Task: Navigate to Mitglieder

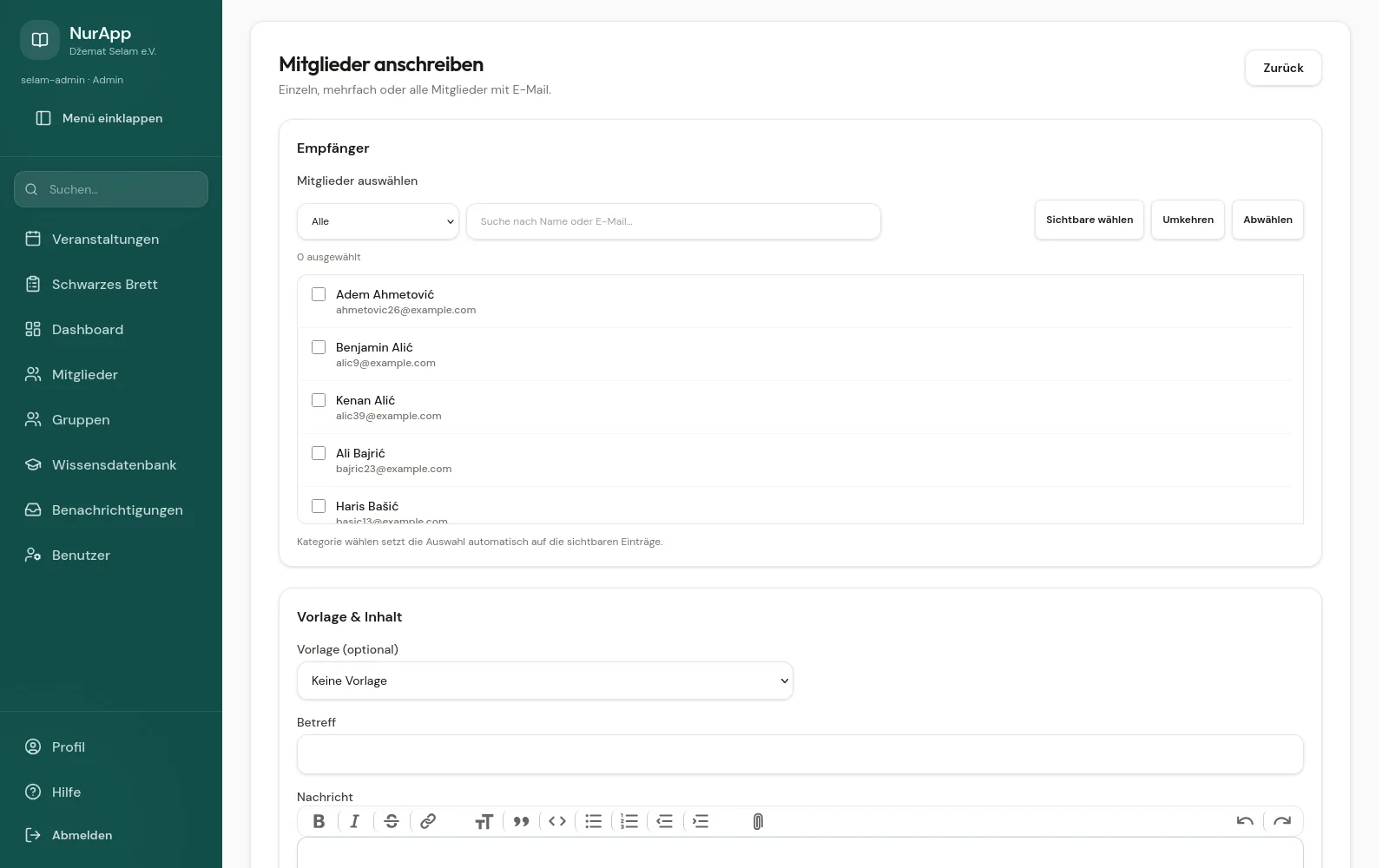Action: (x=111, y=374)
